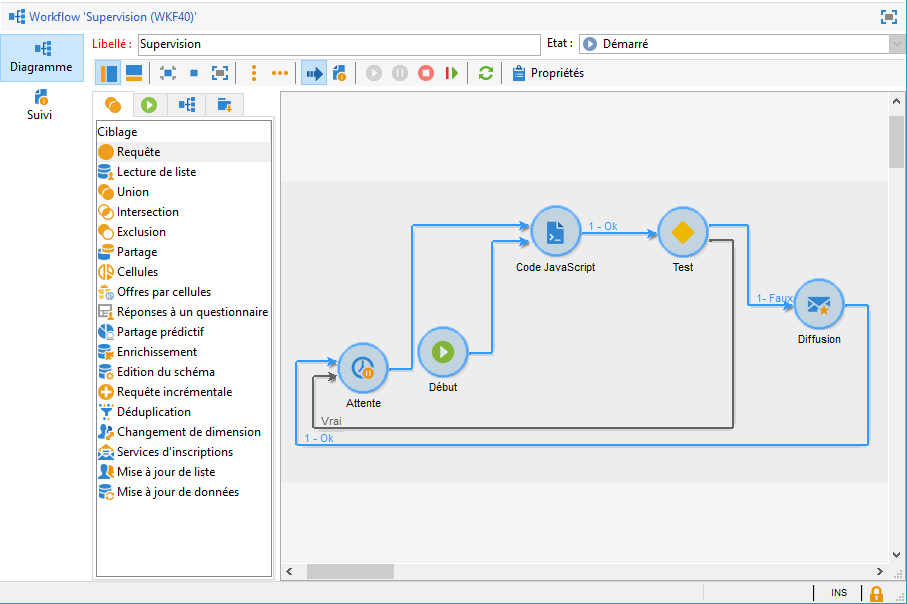
Task: Toggle the blue arrow progression display button
Action: coord(314,73)
